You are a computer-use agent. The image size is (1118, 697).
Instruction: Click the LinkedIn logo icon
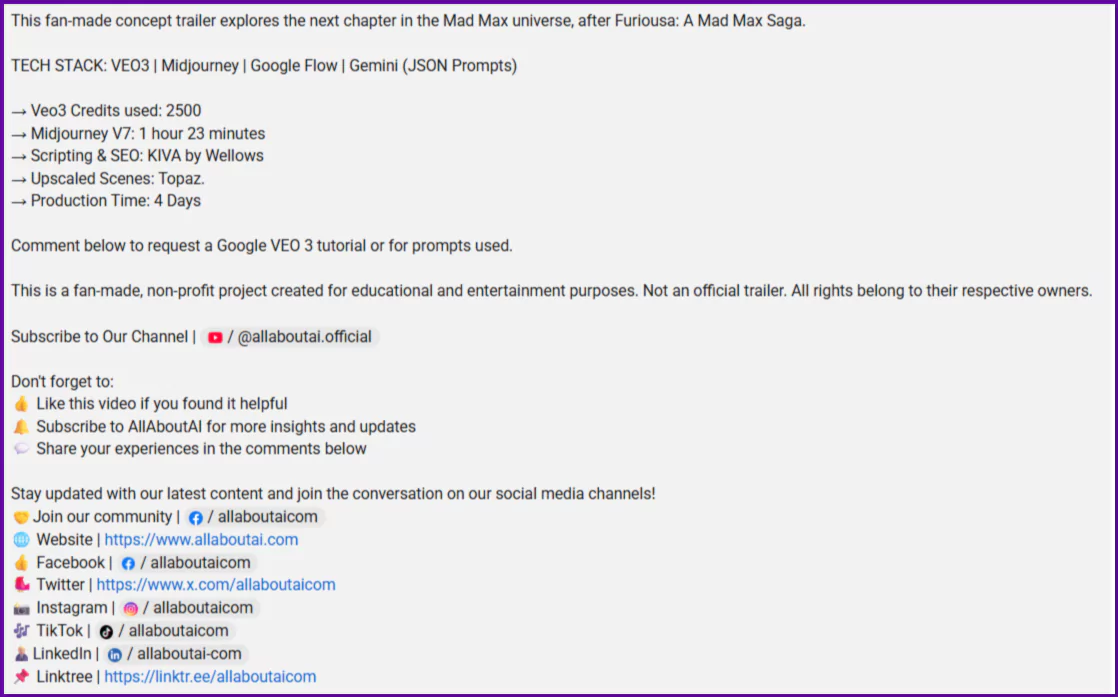[115, 654]
